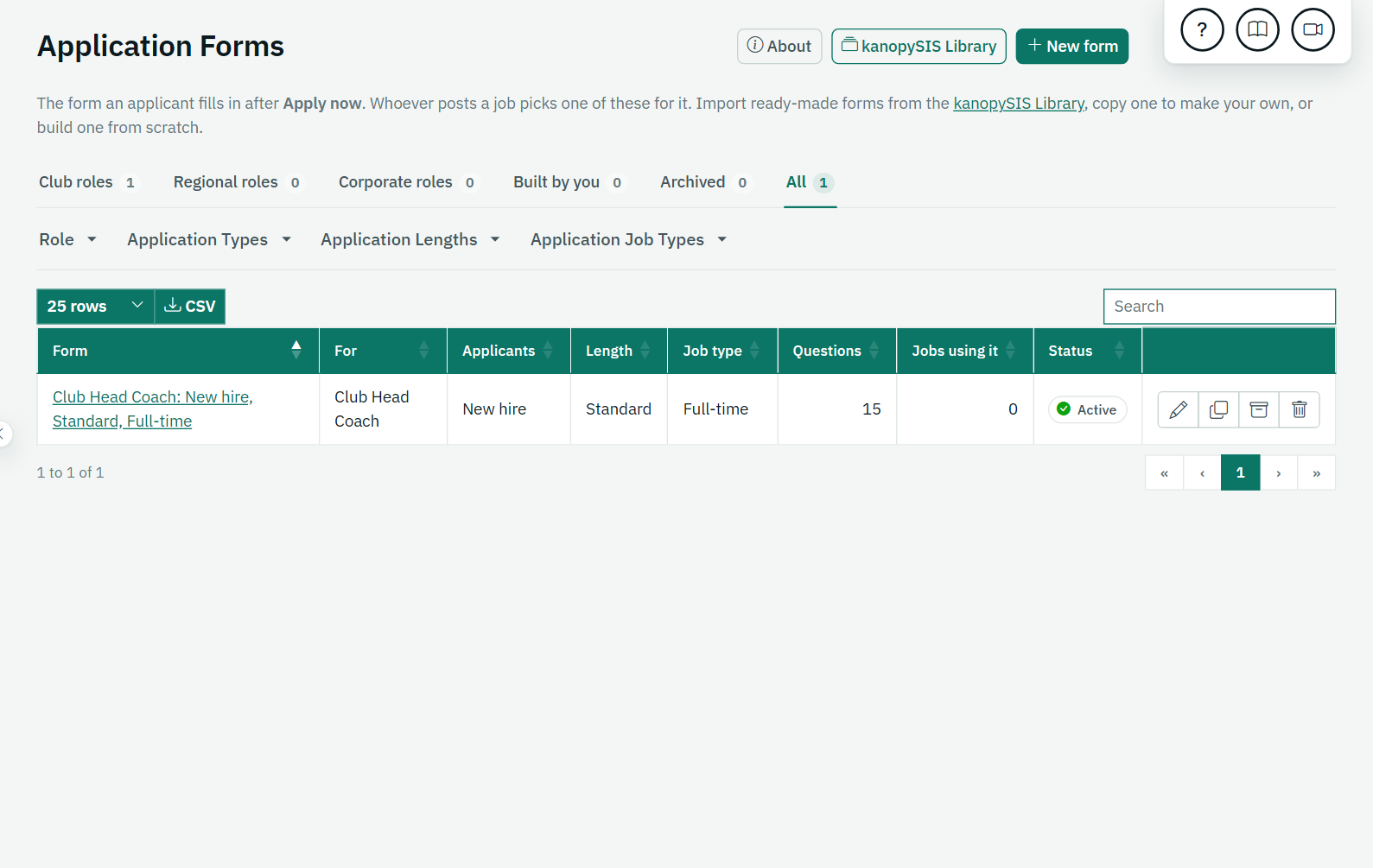Open the book guide icon
The image size is (1373, 868).
click(x=1257, y=29)
